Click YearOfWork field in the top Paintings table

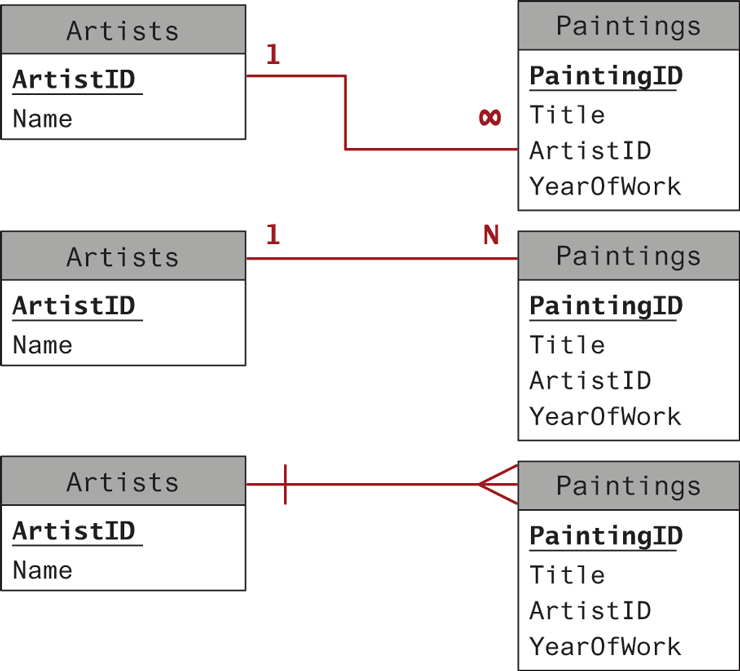pyautogui.click(x=605, y=186)
